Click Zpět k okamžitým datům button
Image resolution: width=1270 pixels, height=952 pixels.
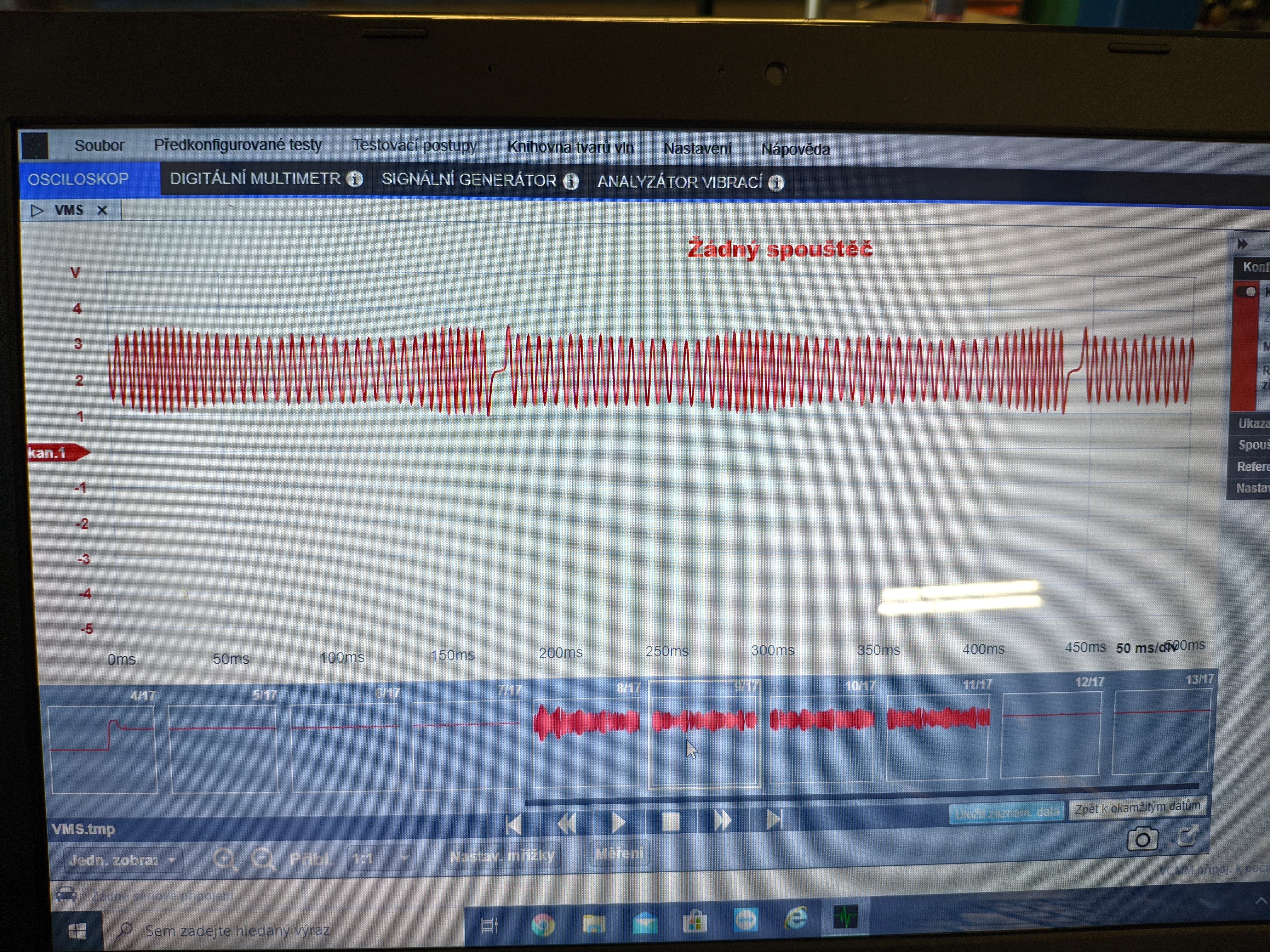[x=1137, y=807]
